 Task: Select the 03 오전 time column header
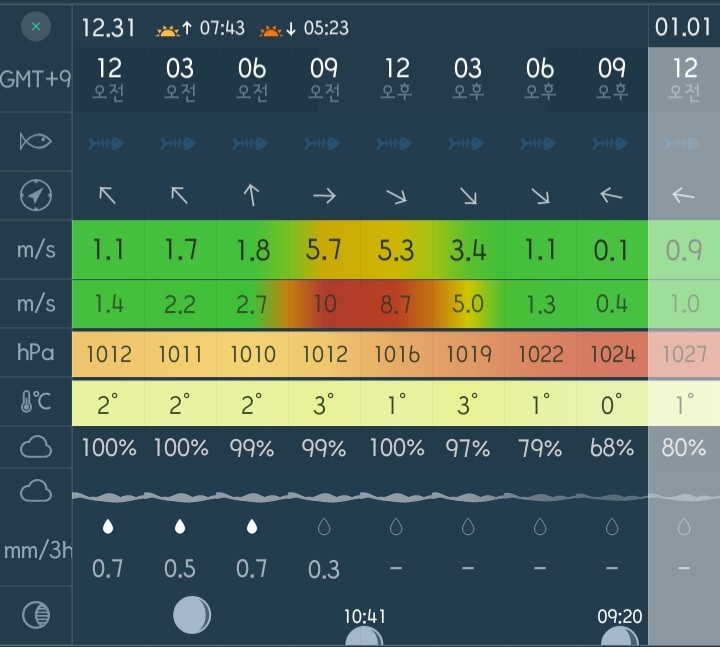coord(180,79)
